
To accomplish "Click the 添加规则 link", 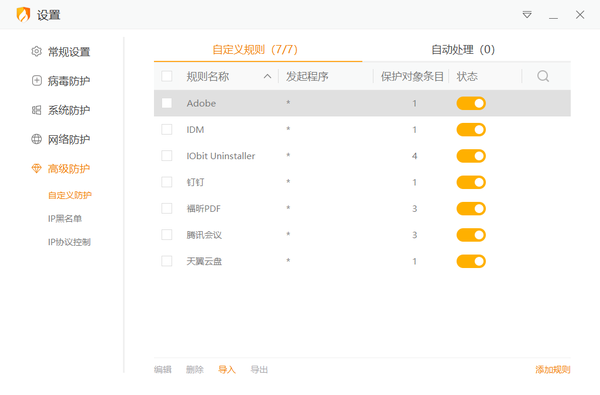I will click(x=553, y=369).
